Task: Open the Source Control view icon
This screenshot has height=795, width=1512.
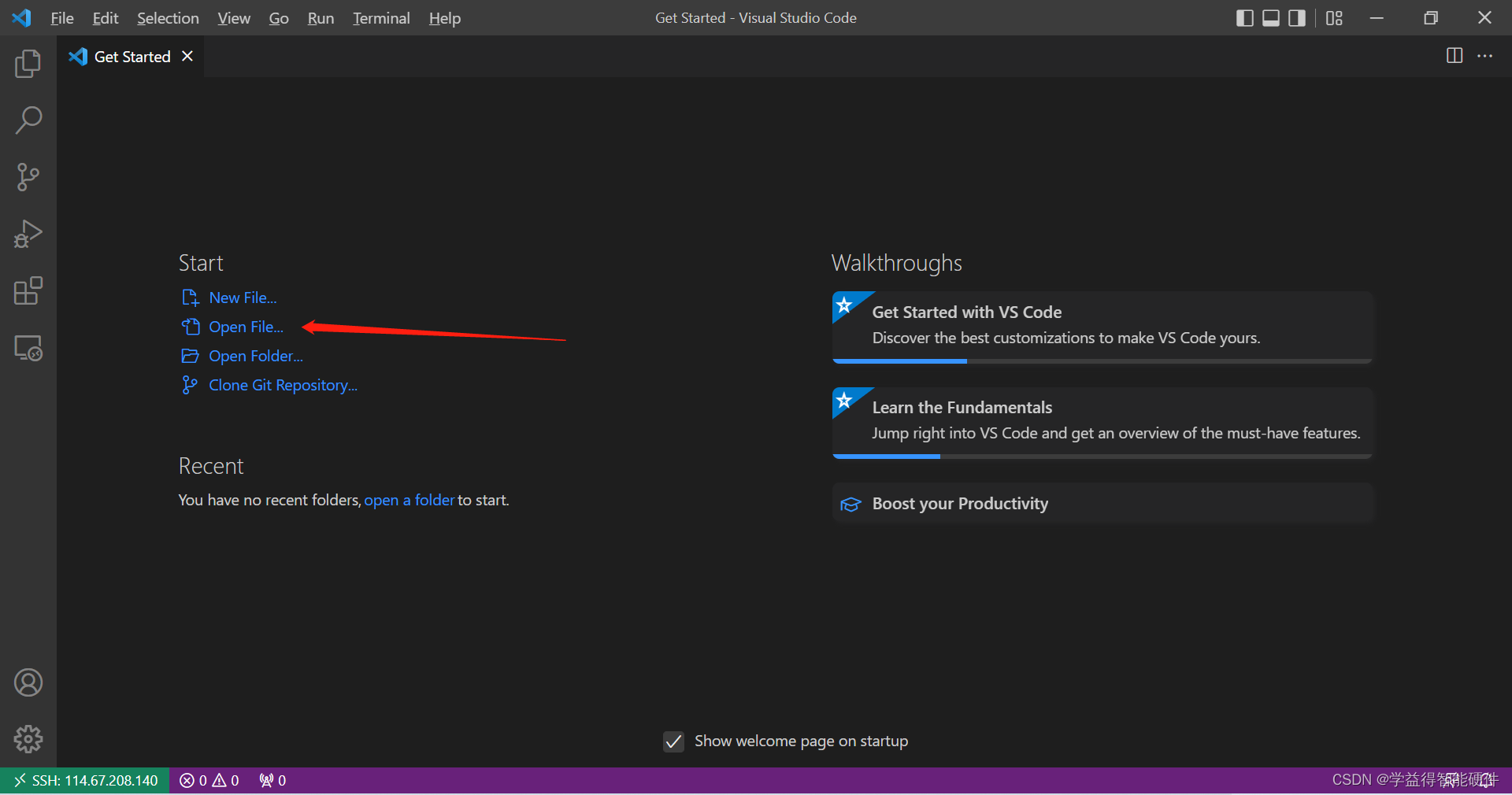Action: pos(28,177)
